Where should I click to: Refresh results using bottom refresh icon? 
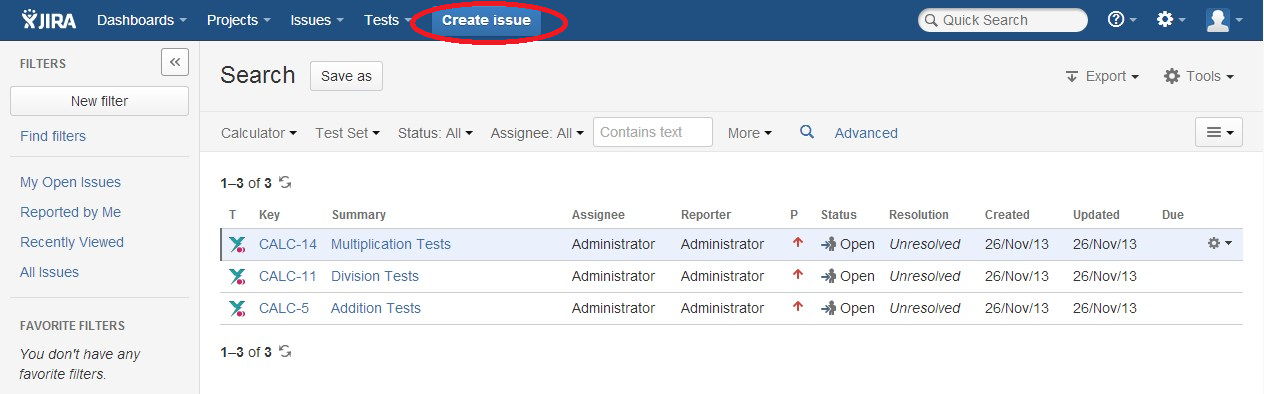(285, 351)
